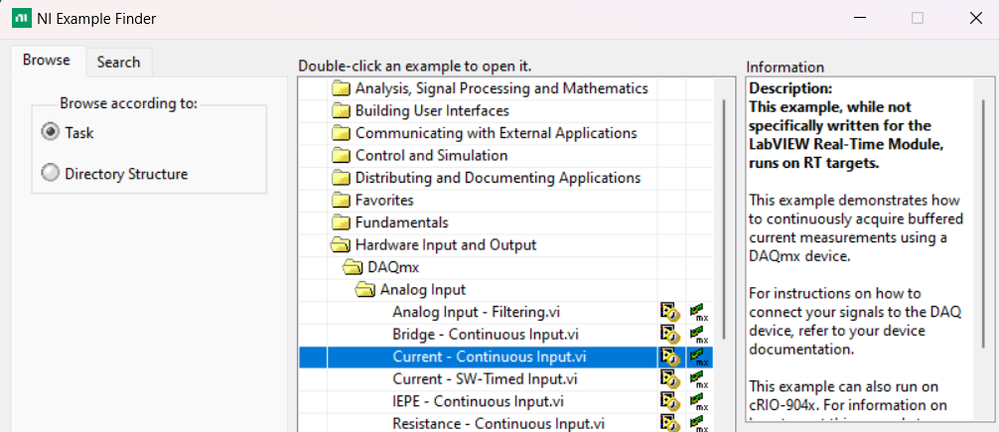Click Communicating with External Applications folder icon

[341, 133]
